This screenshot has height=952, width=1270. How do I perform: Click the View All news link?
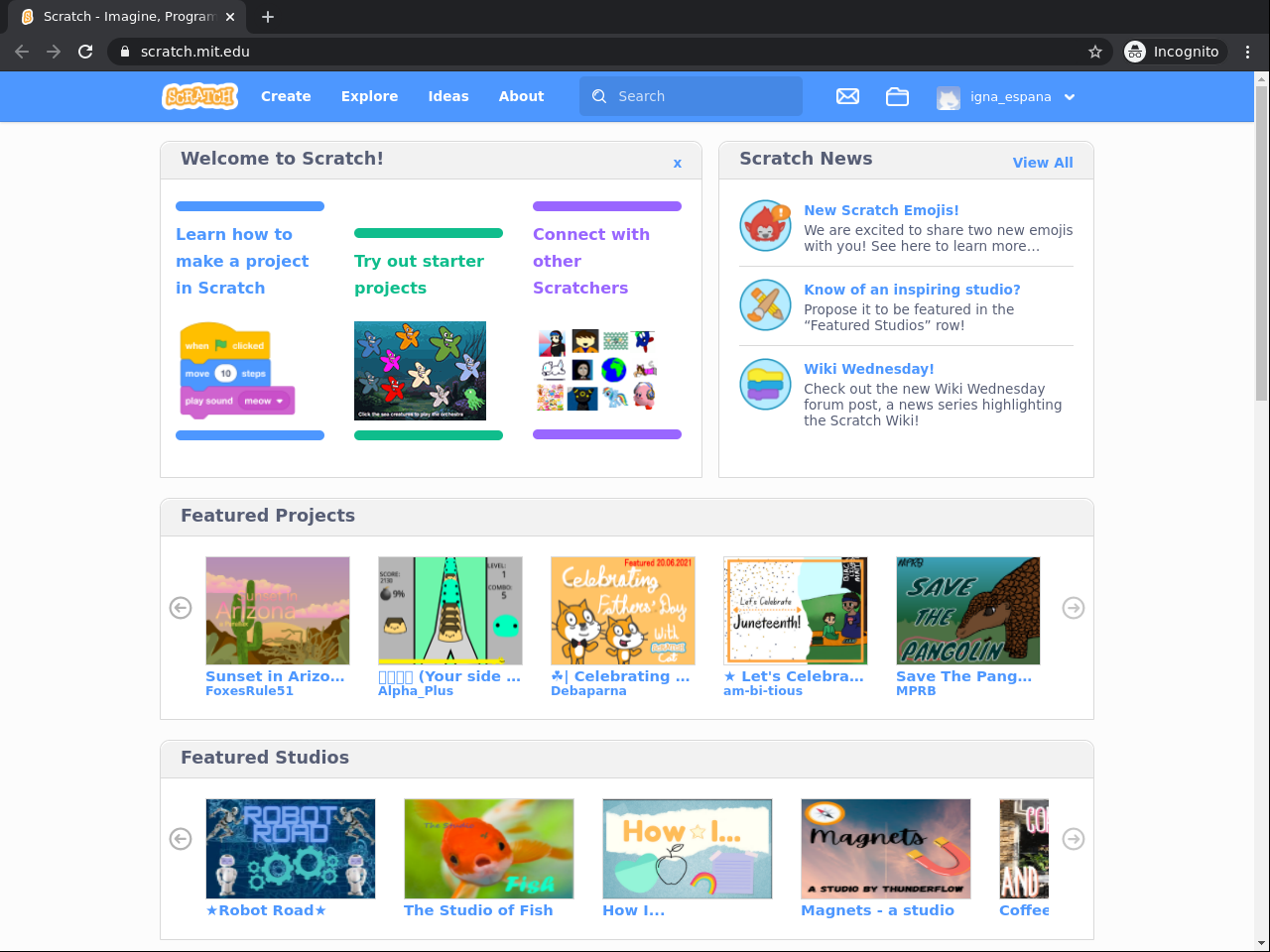[x=1043, y=163]
